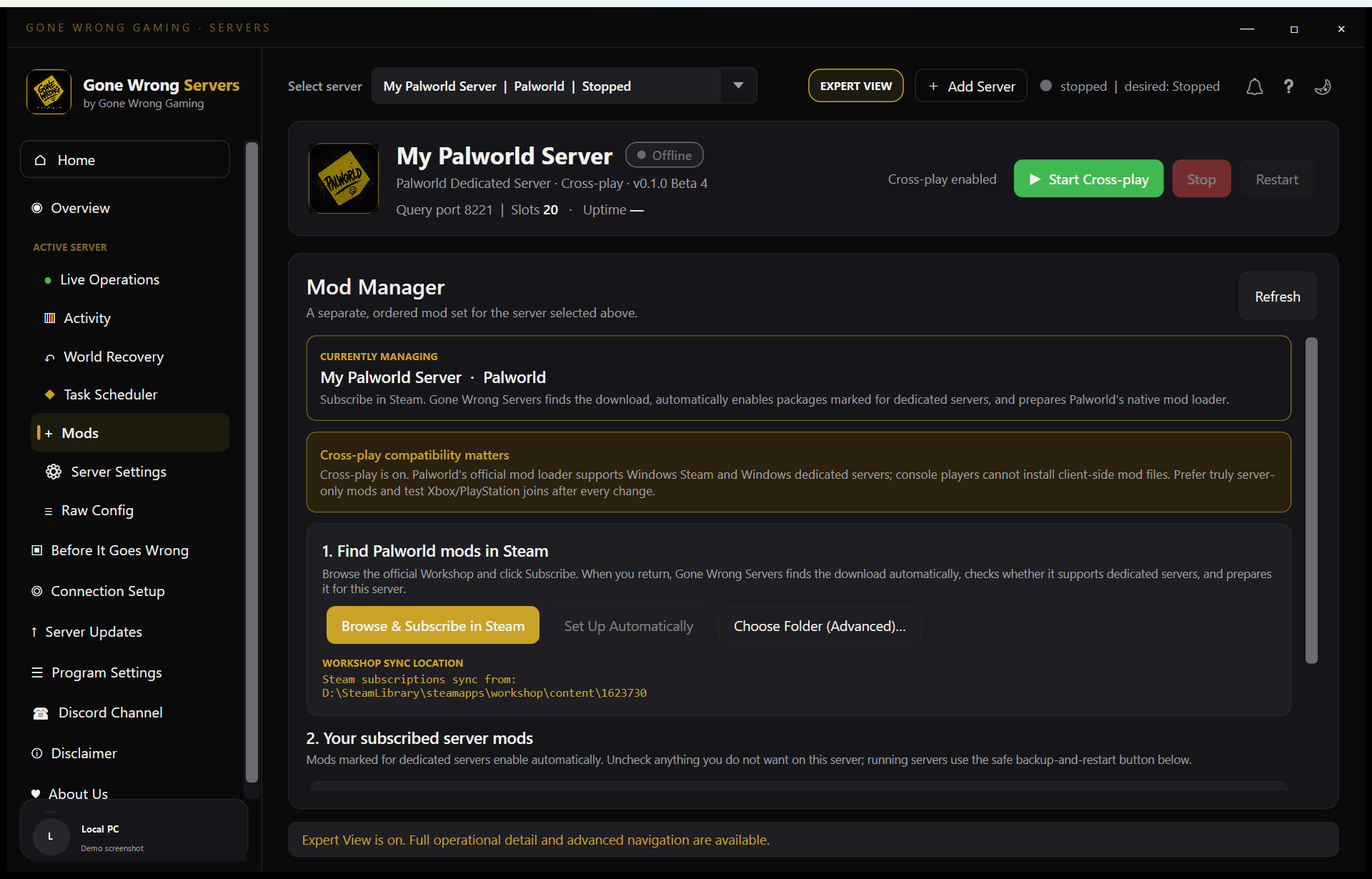1372x879 pixels.
Task: Open the Task Scheduler page
Action: 130,394
